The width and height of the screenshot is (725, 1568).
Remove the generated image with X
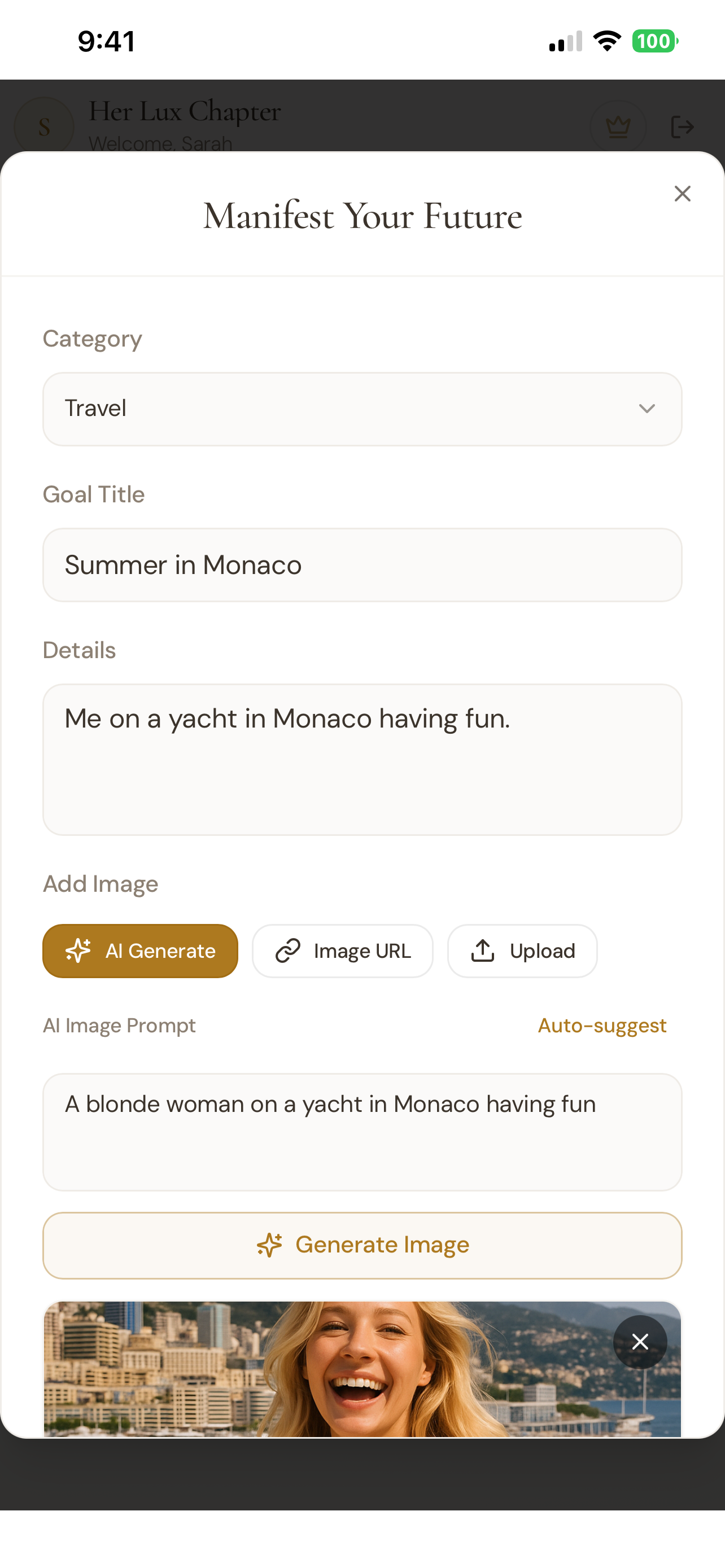click(x=640, y=1342)
